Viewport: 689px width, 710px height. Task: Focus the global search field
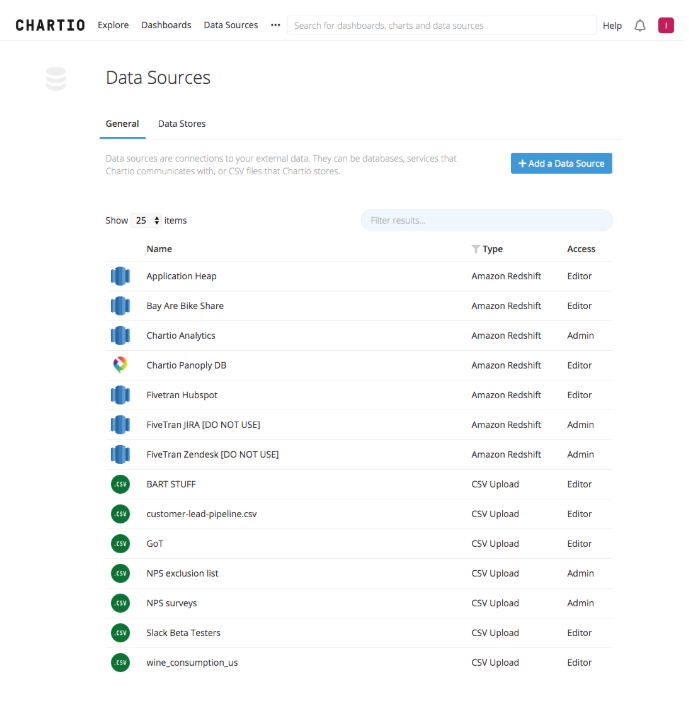tap(442, 25)
